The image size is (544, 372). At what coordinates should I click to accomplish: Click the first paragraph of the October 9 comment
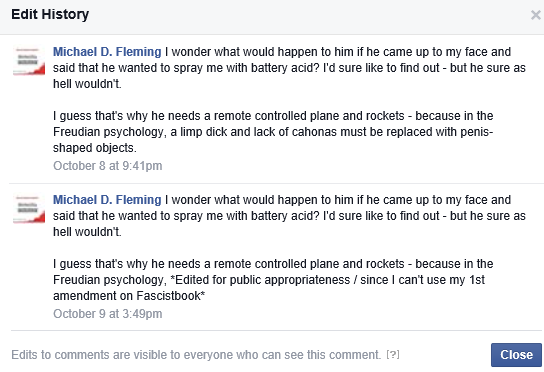289,216
